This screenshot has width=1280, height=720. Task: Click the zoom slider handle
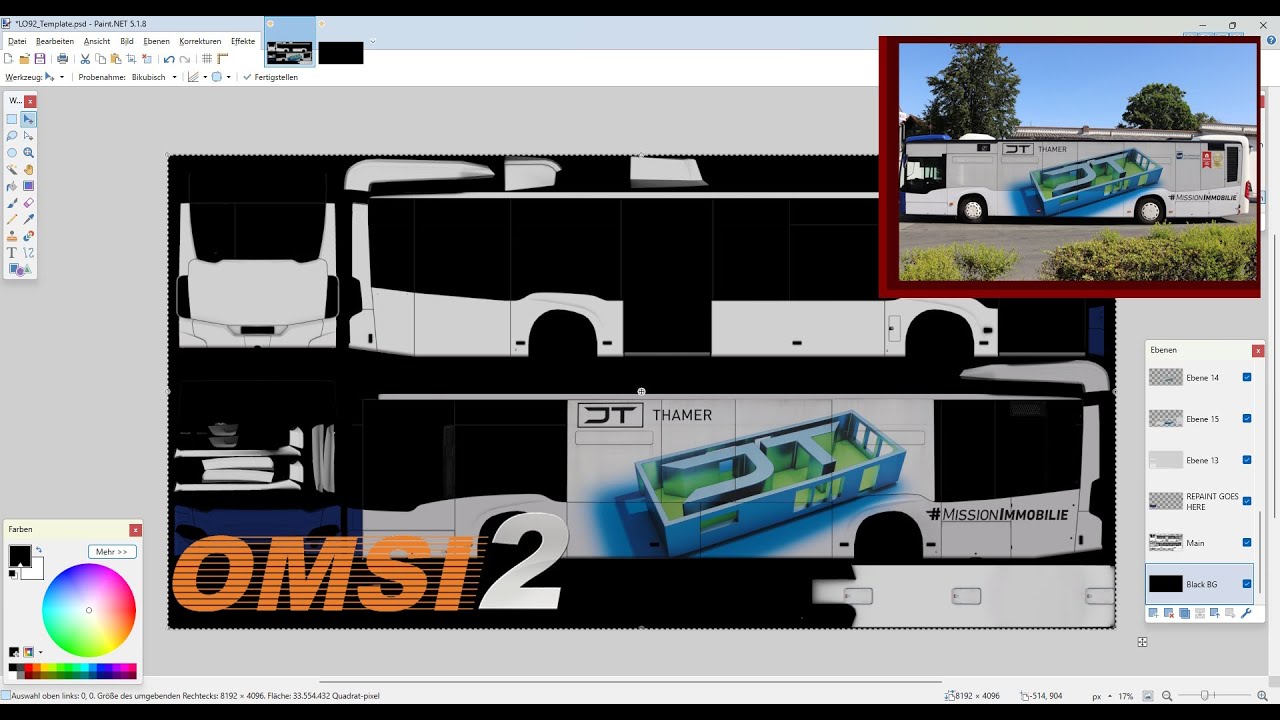click(x=1205, y=696)
